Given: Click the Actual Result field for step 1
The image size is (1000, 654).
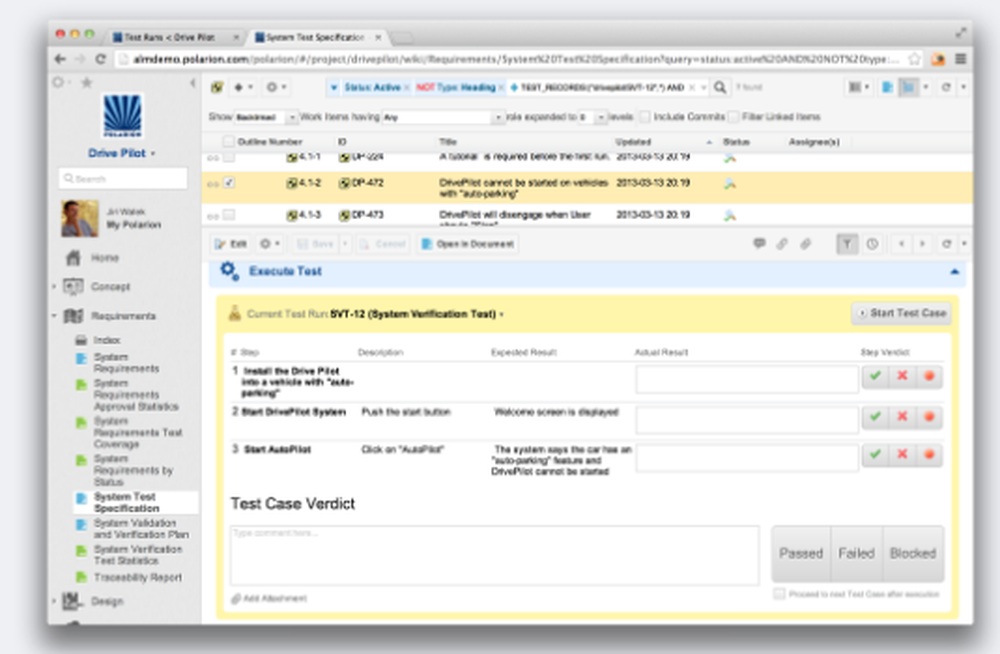Looking at the screenshot, I should (x=747, y=379).
